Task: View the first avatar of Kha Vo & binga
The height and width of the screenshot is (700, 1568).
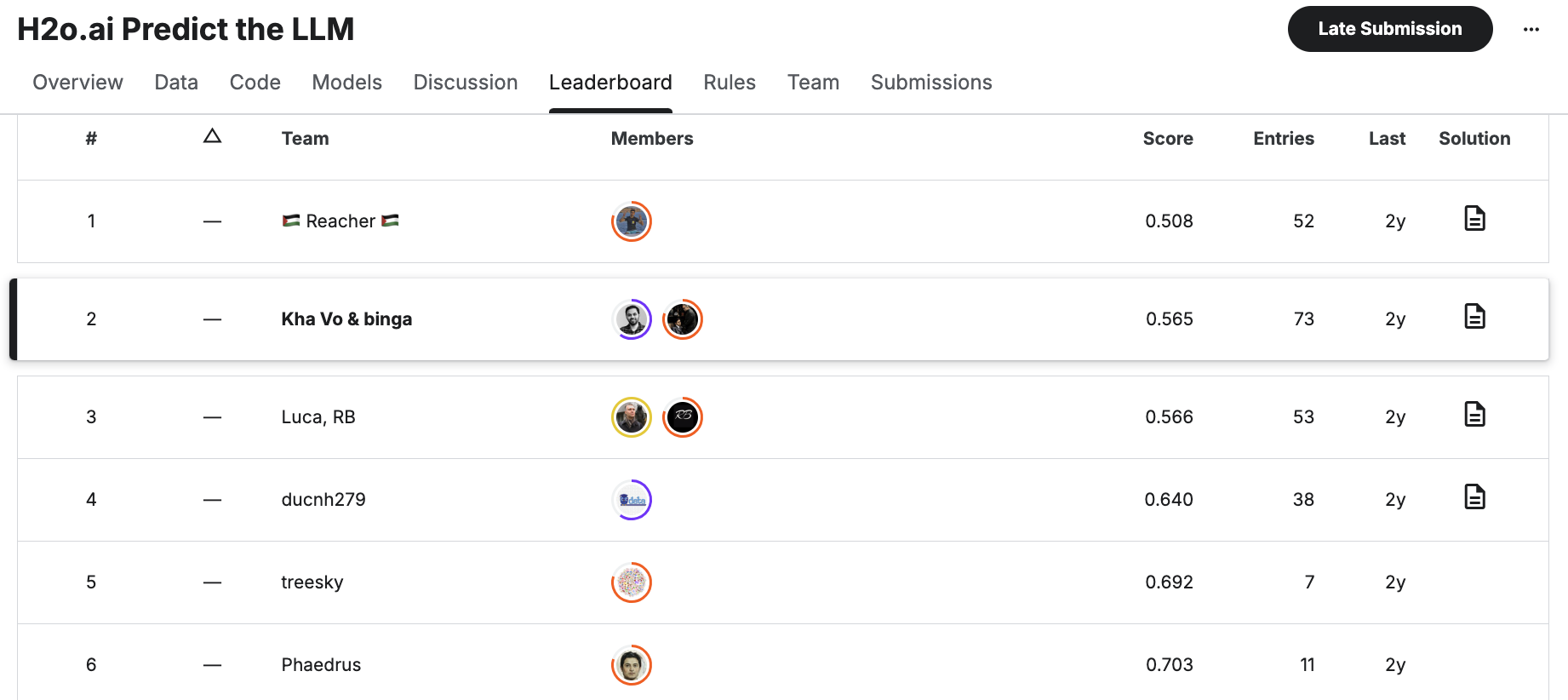Action: pos(632,319)
